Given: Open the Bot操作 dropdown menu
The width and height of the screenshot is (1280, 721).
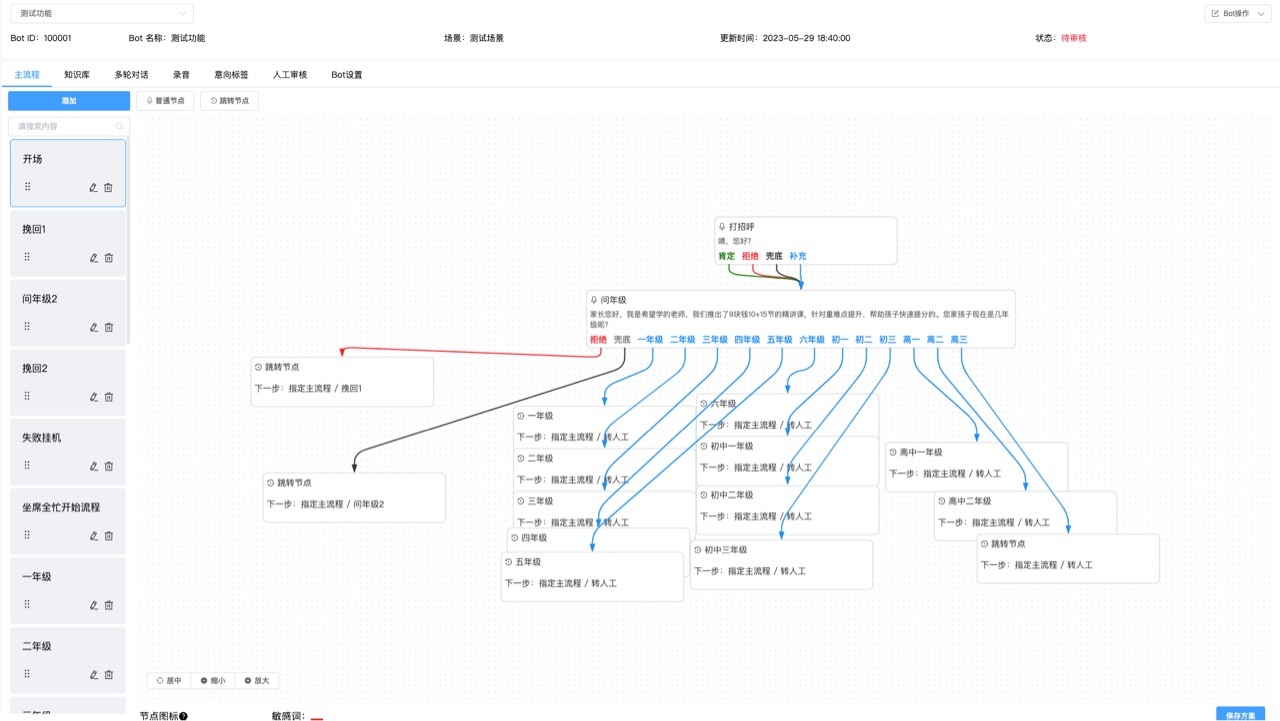Looking at the screenshot, I should (1239, 13).
